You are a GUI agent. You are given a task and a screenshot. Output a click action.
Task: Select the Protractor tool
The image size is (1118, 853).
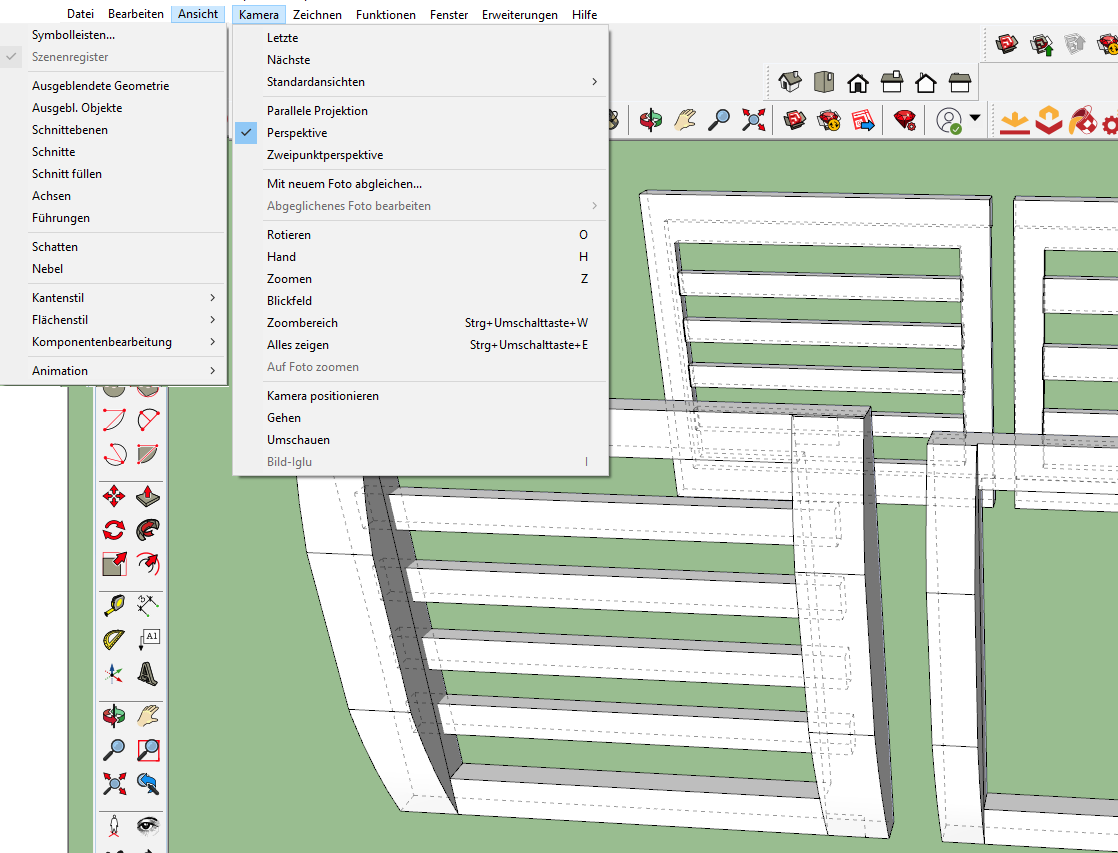coord(115,640)
